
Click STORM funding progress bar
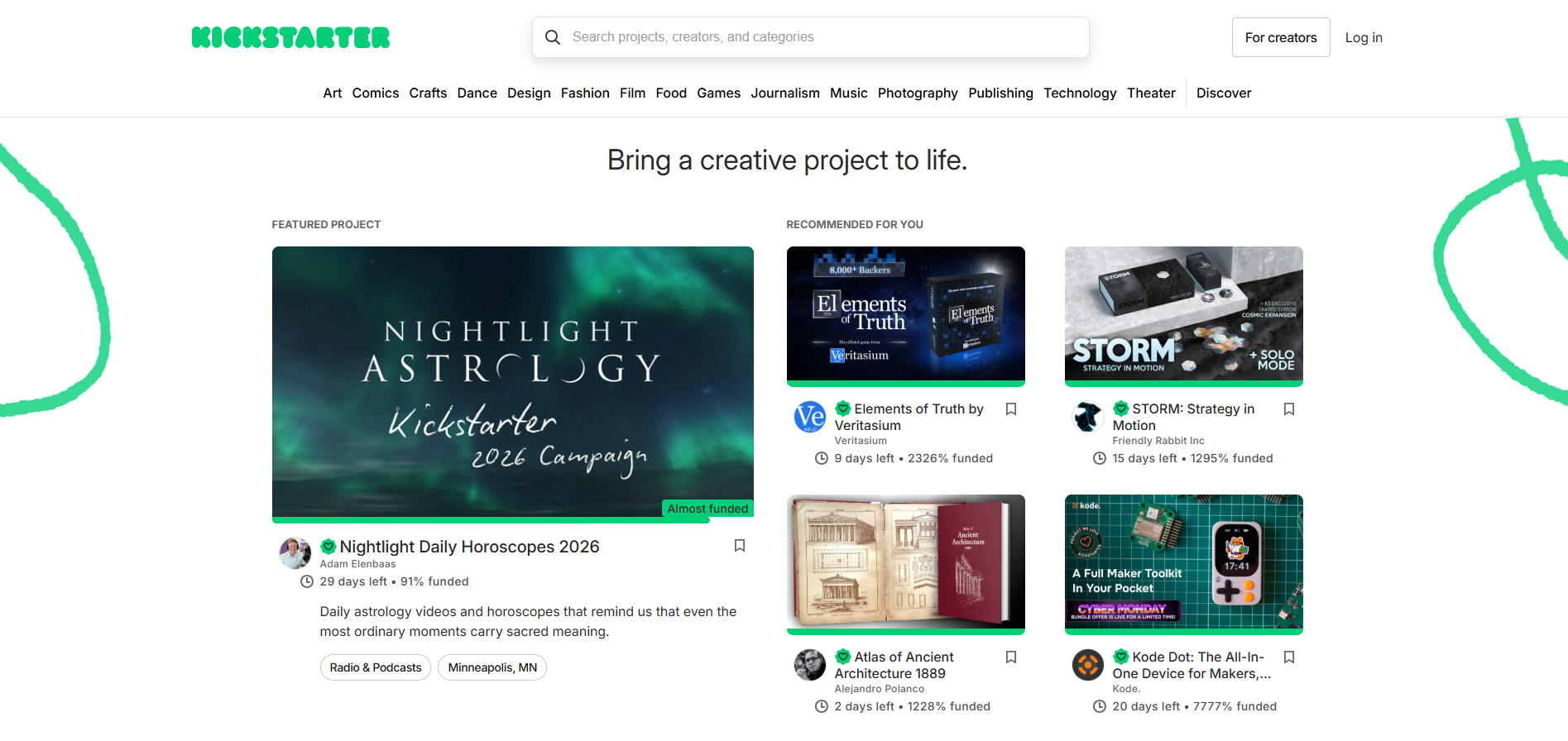(1184, 384)
